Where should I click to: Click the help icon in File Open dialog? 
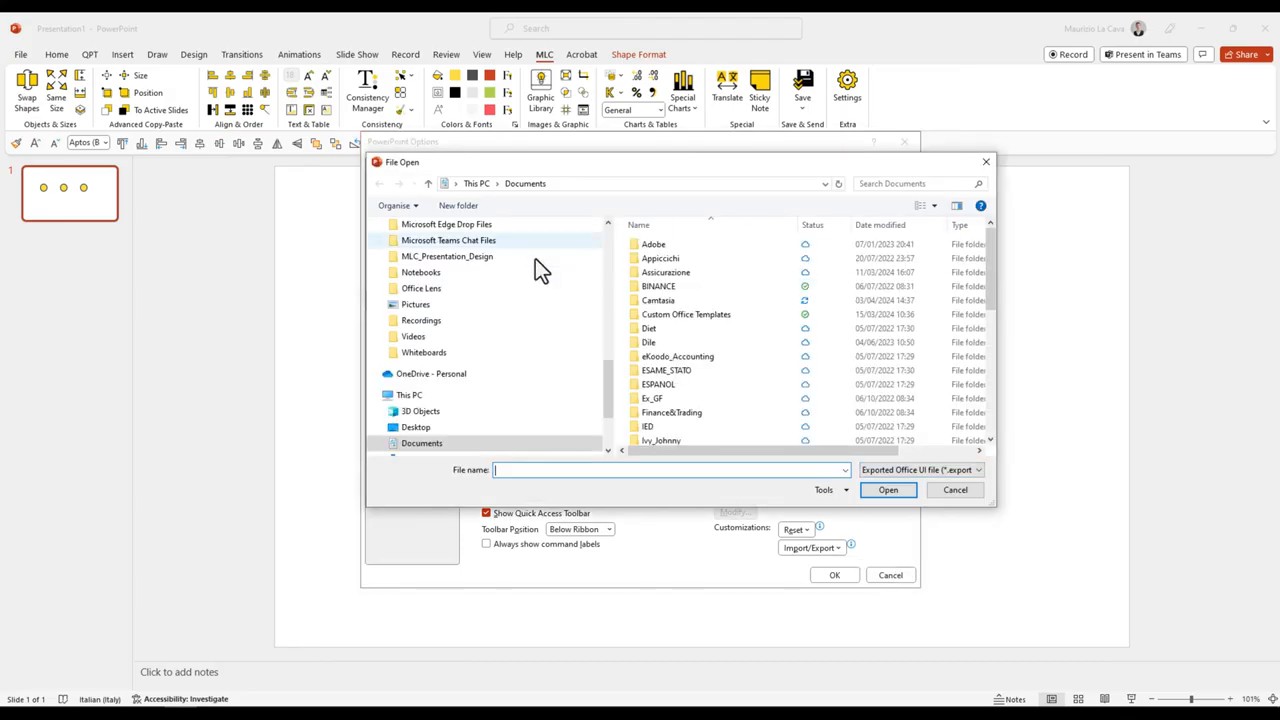(980, 206)
